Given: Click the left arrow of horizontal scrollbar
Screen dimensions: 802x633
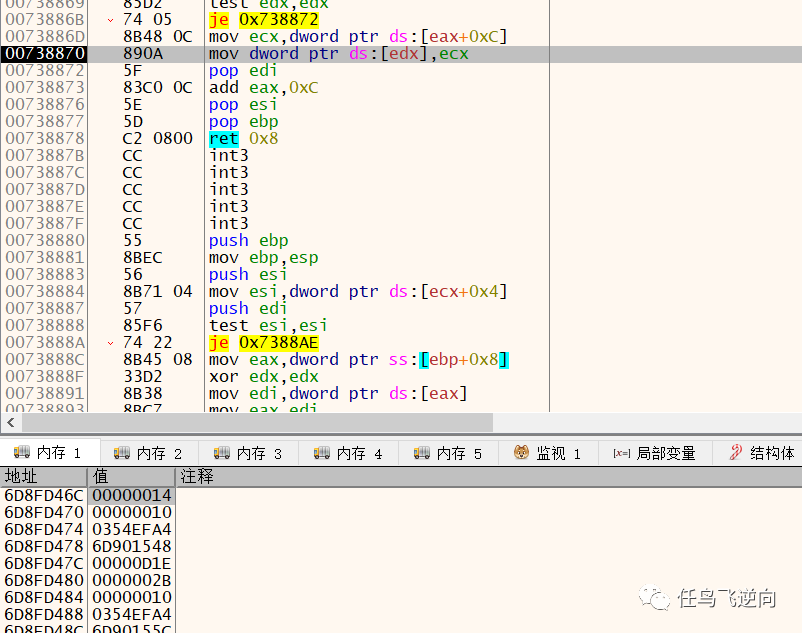Looking at the screenshot, I should (11, 422).
